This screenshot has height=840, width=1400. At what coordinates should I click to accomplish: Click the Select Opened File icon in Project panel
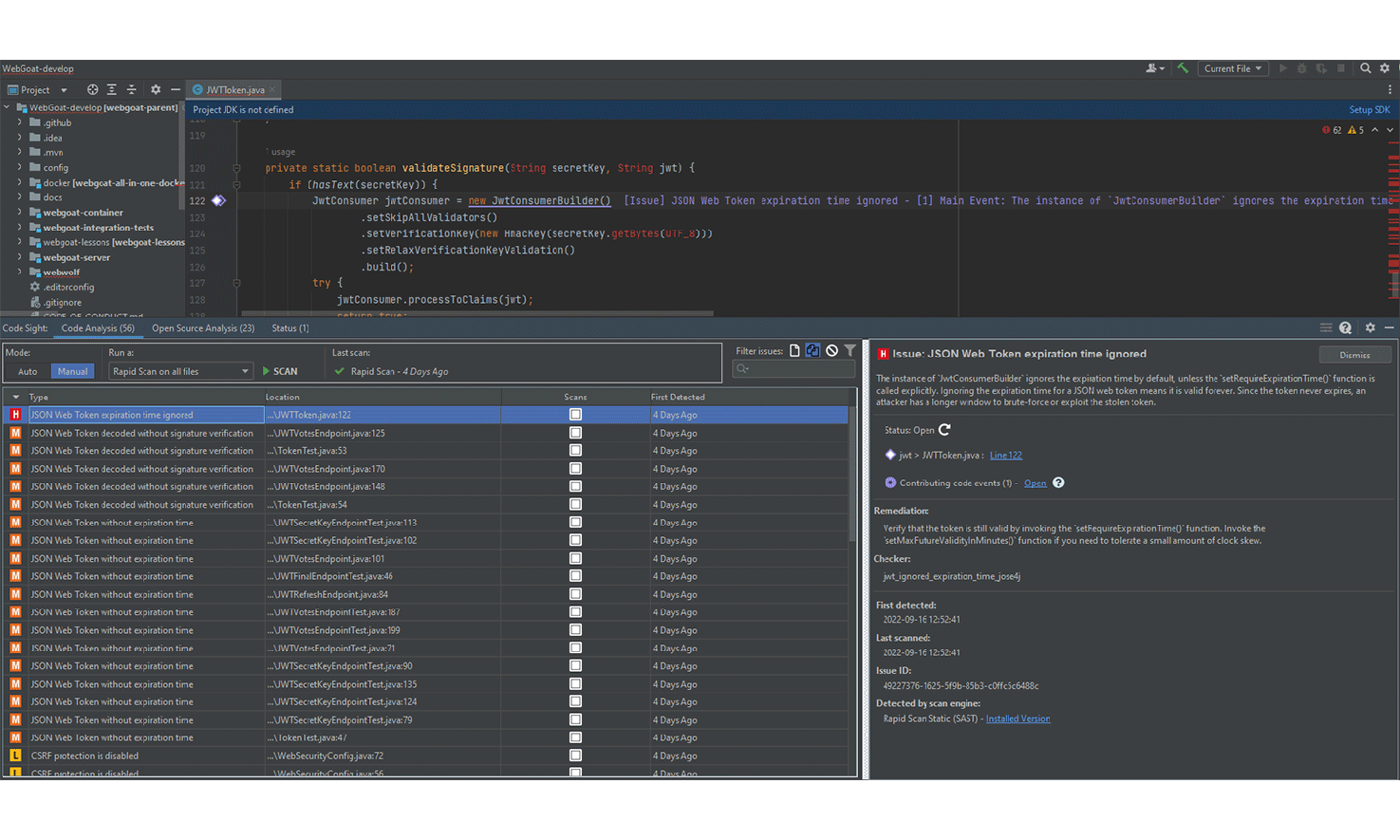pos(92,89)
